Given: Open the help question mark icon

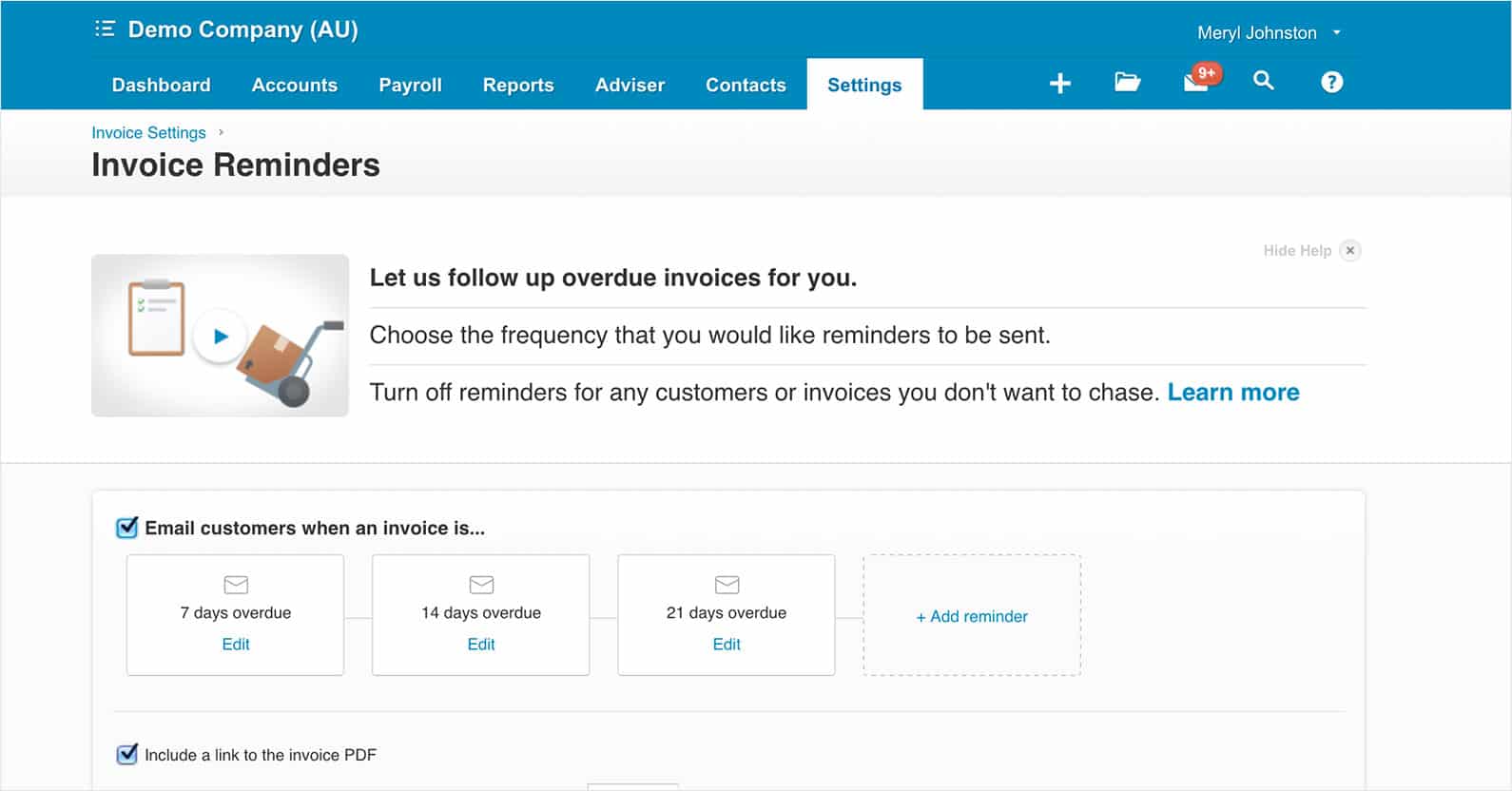Looking at the screenshot, I should (1331, 82).
